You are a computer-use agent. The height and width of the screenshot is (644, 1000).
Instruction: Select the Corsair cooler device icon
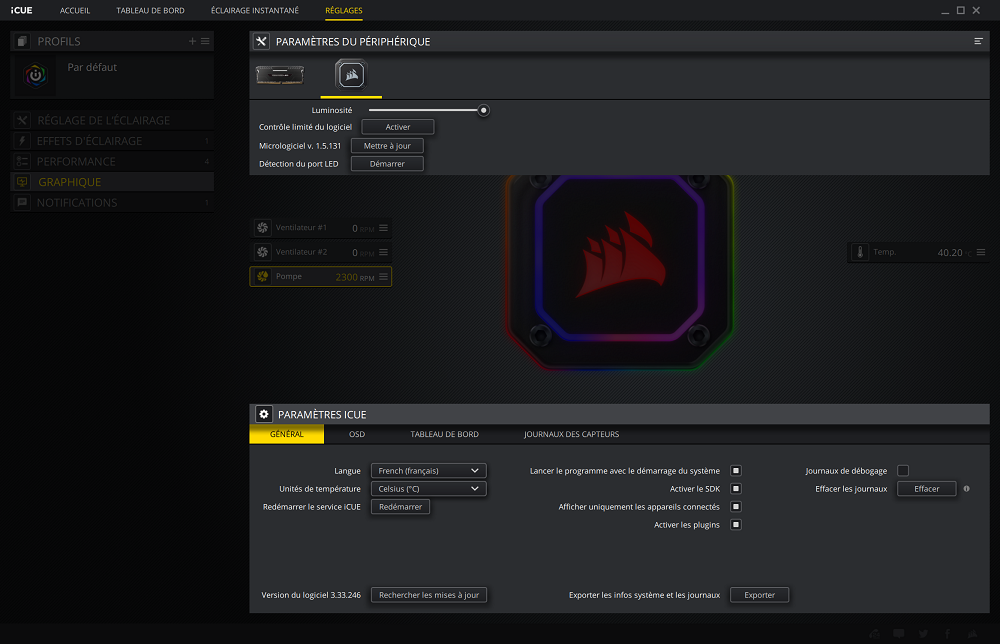coord(351,75)
